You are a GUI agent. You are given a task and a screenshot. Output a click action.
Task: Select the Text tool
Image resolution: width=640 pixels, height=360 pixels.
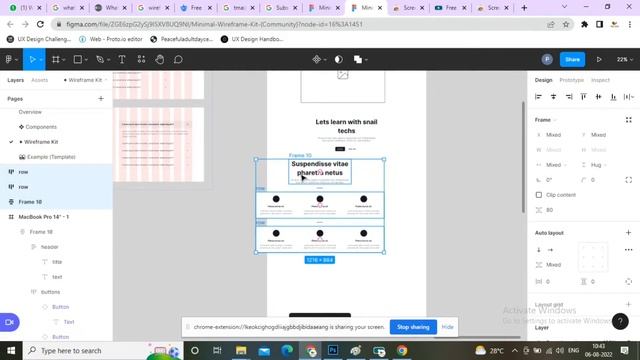click(122, 60)
